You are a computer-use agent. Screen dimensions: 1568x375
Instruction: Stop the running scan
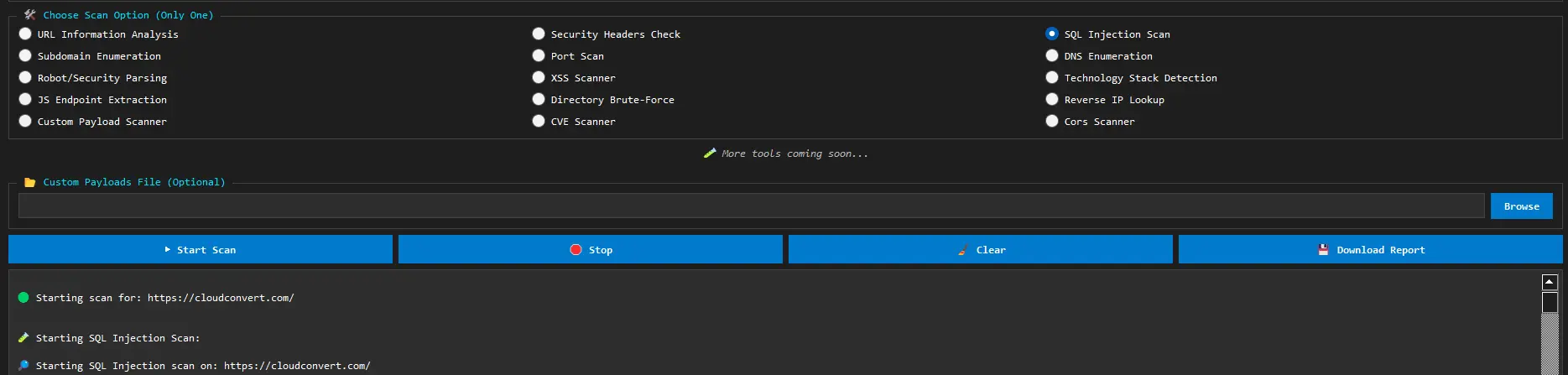coord(590,250)
